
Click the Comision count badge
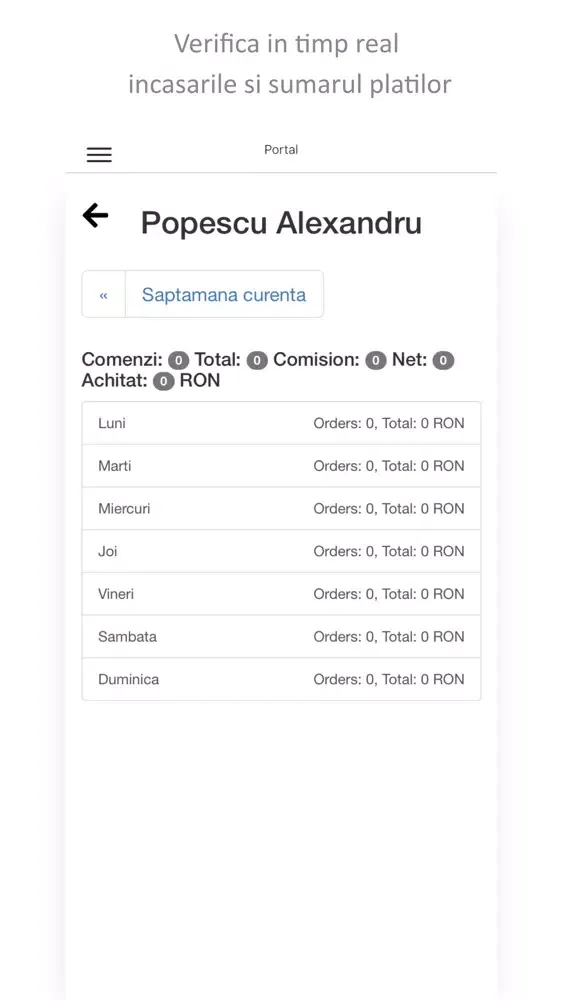click(376, 361)
